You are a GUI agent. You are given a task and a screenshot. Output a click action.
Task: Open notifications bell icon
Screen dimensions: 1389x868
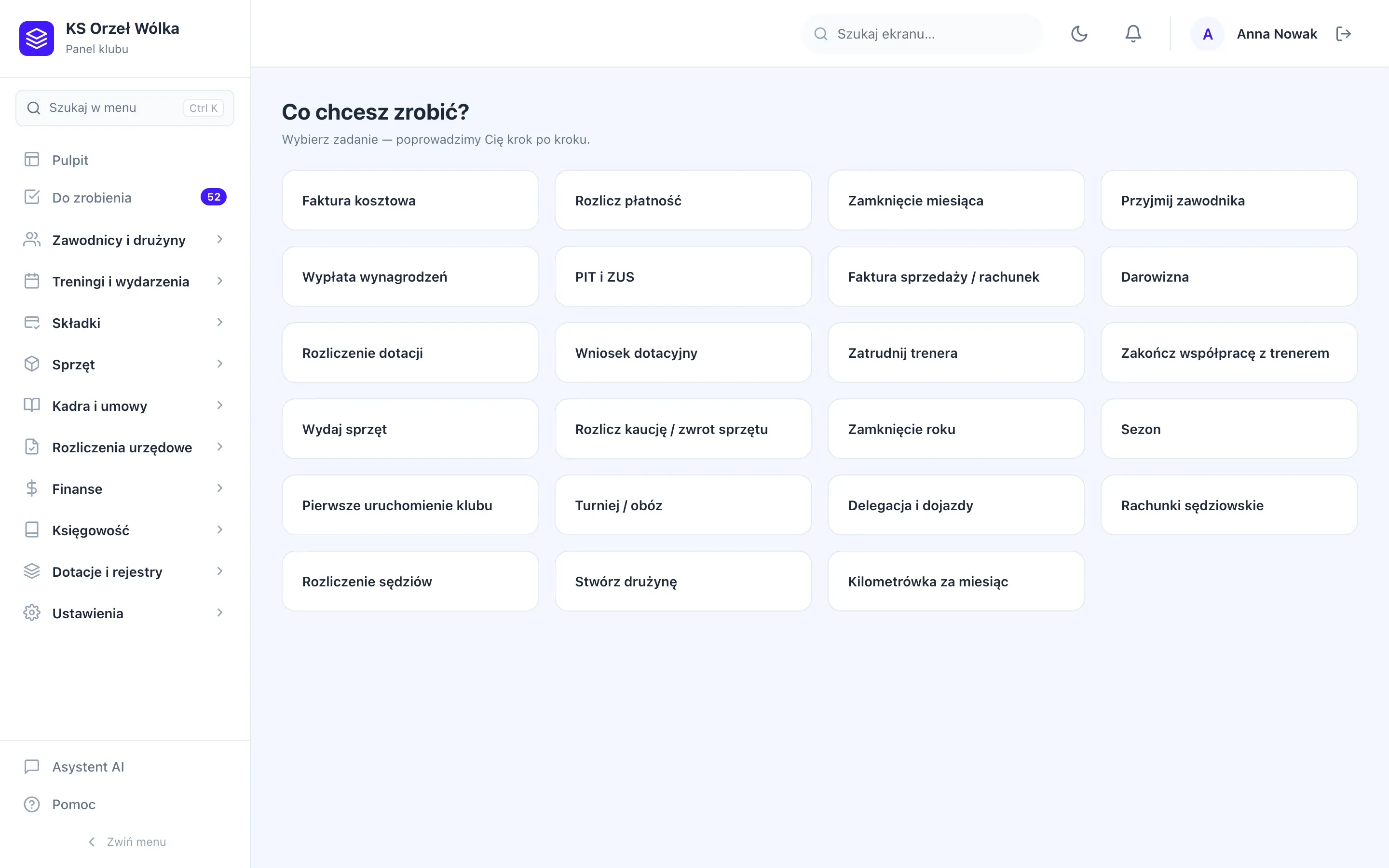(x=1133, y=34)
